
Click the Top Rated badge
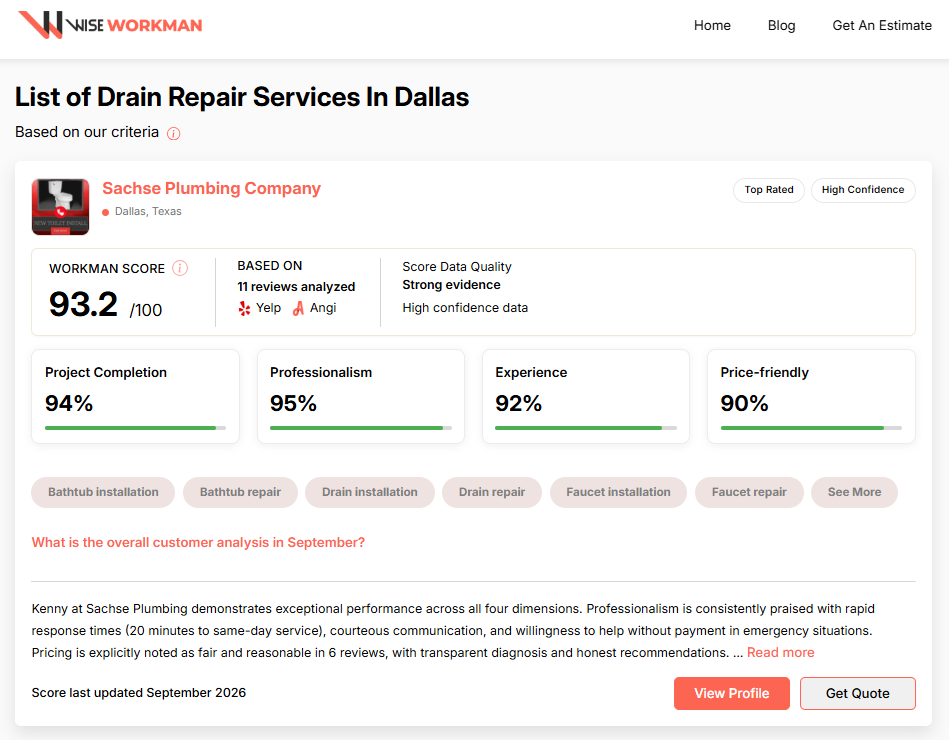(x=769, y=190)
